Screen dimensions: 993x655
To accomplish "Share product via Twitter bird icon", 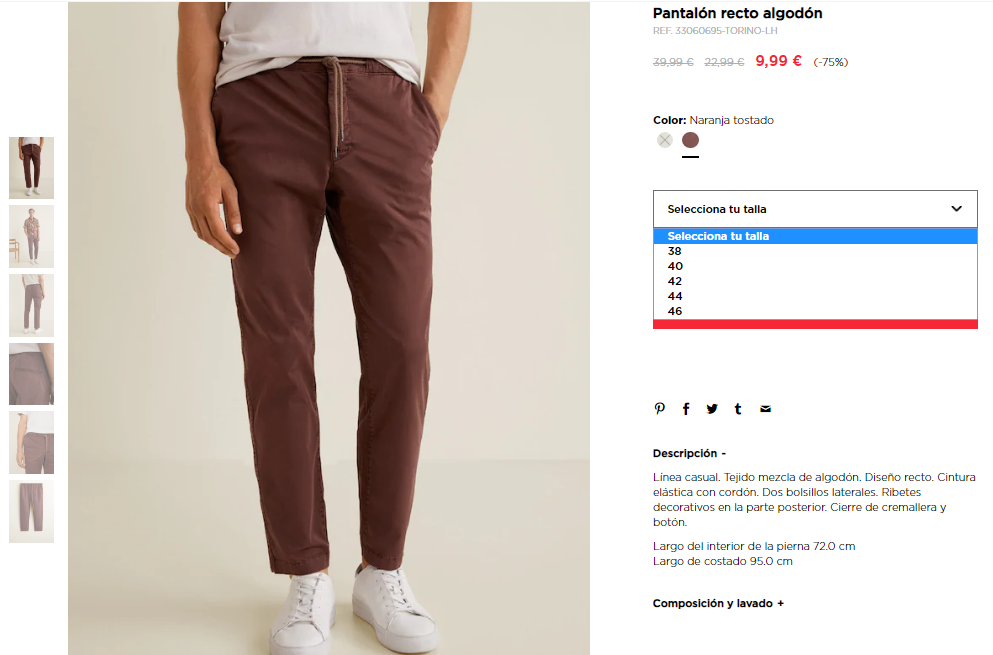I will [x=712, y=409].
